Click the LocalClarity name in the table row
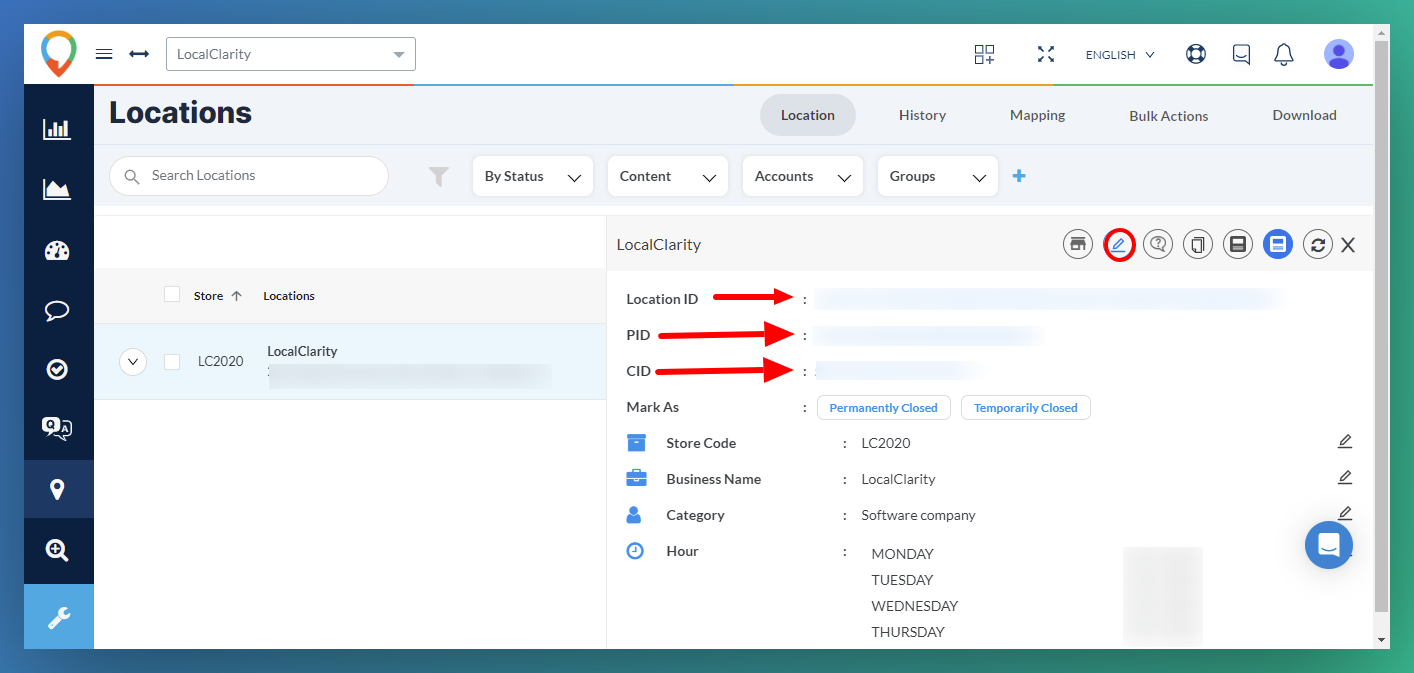This screenshot has width=1414, height=673. (x=302, y=351)
